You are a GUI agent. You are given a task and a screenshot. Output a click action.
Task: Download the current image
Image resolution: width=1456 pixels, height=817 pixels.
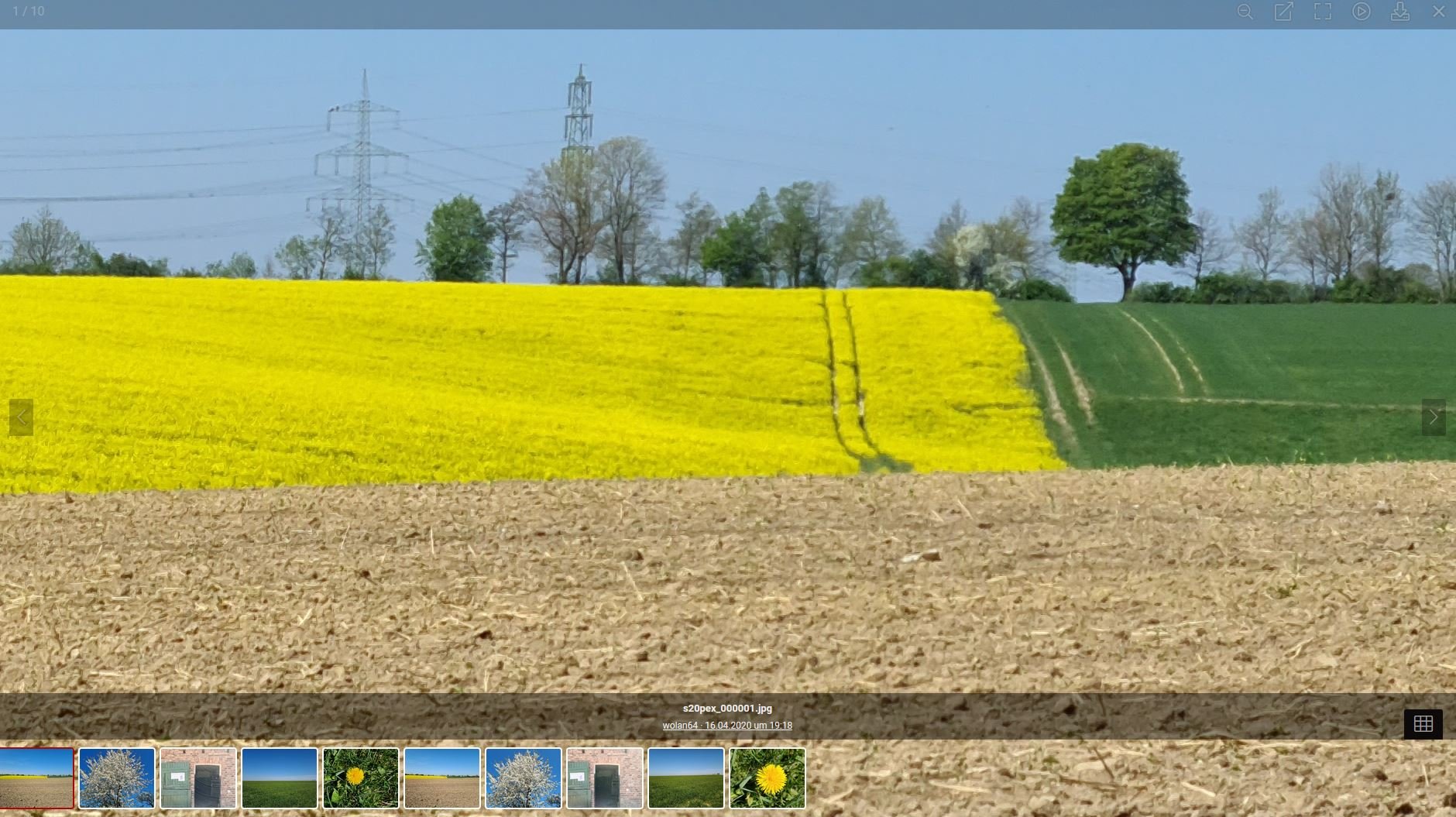(x=1399, y=12)
